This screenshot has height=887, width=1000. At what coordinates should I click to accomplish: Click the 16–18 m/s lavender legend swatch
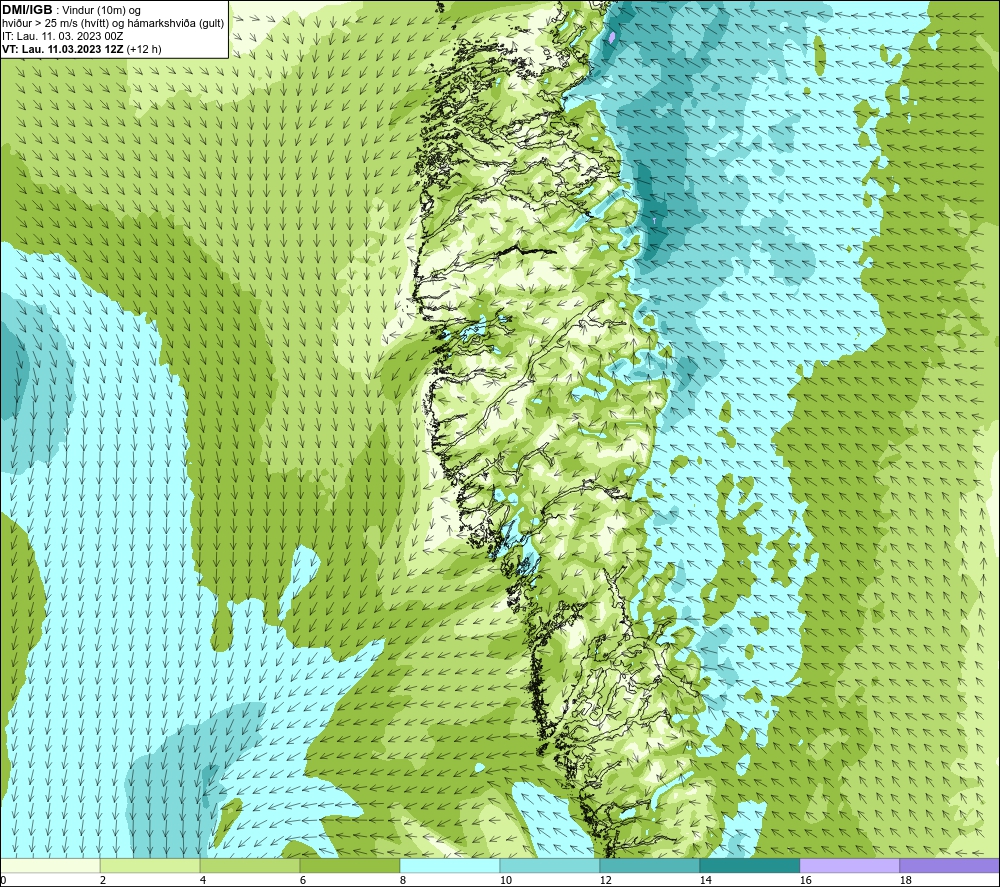pyautogui.click(x=849, y=865)
